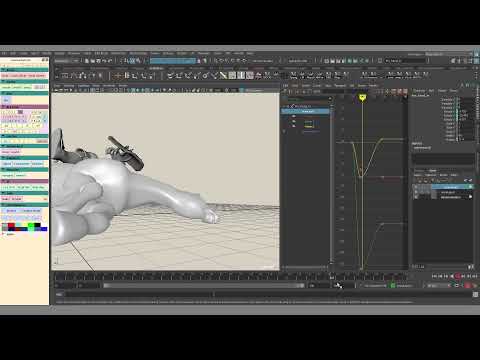This screenshot has width=480, height=360.
Task: Open Channel Box Channels menu
Action: click(419, 91)
